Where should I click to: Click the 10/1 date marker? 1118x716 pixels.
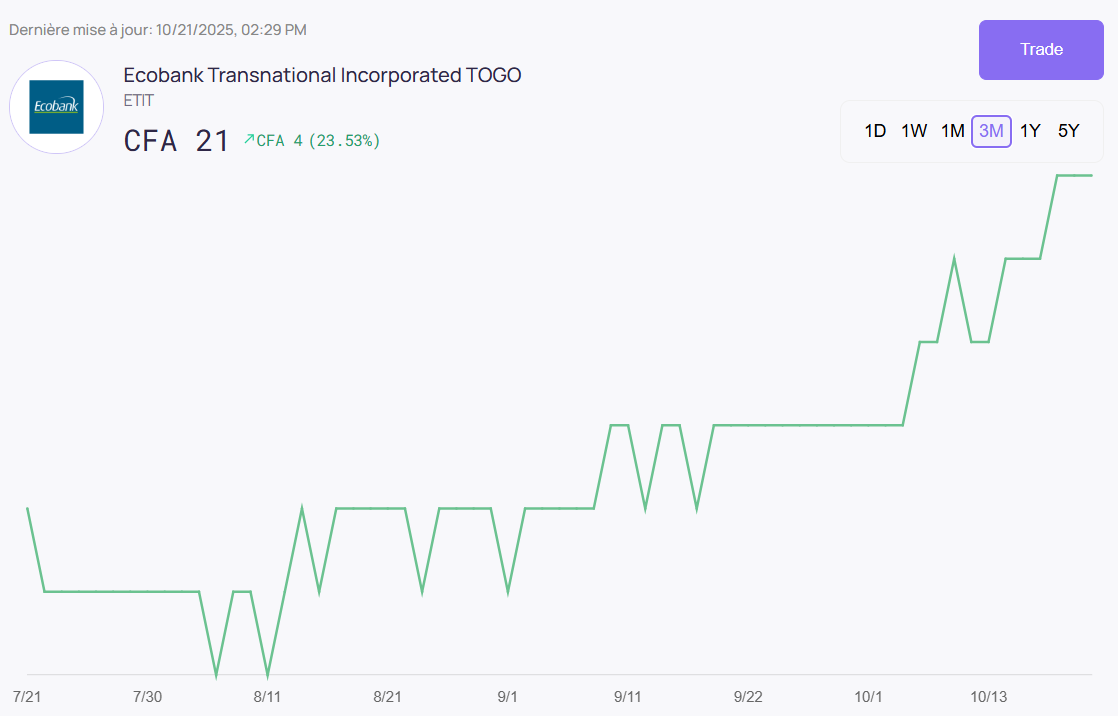(x=868, y=696)
